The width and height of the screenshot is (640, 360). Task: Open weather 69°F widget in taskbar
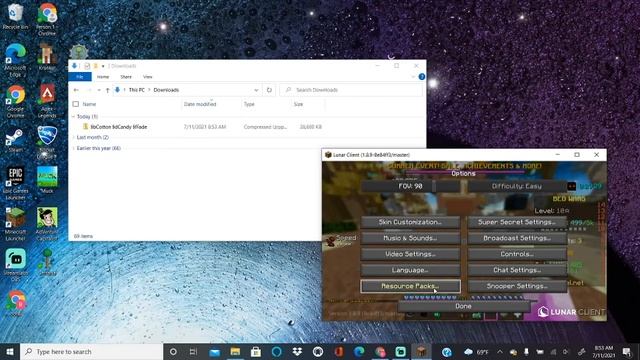pos(476,351)
